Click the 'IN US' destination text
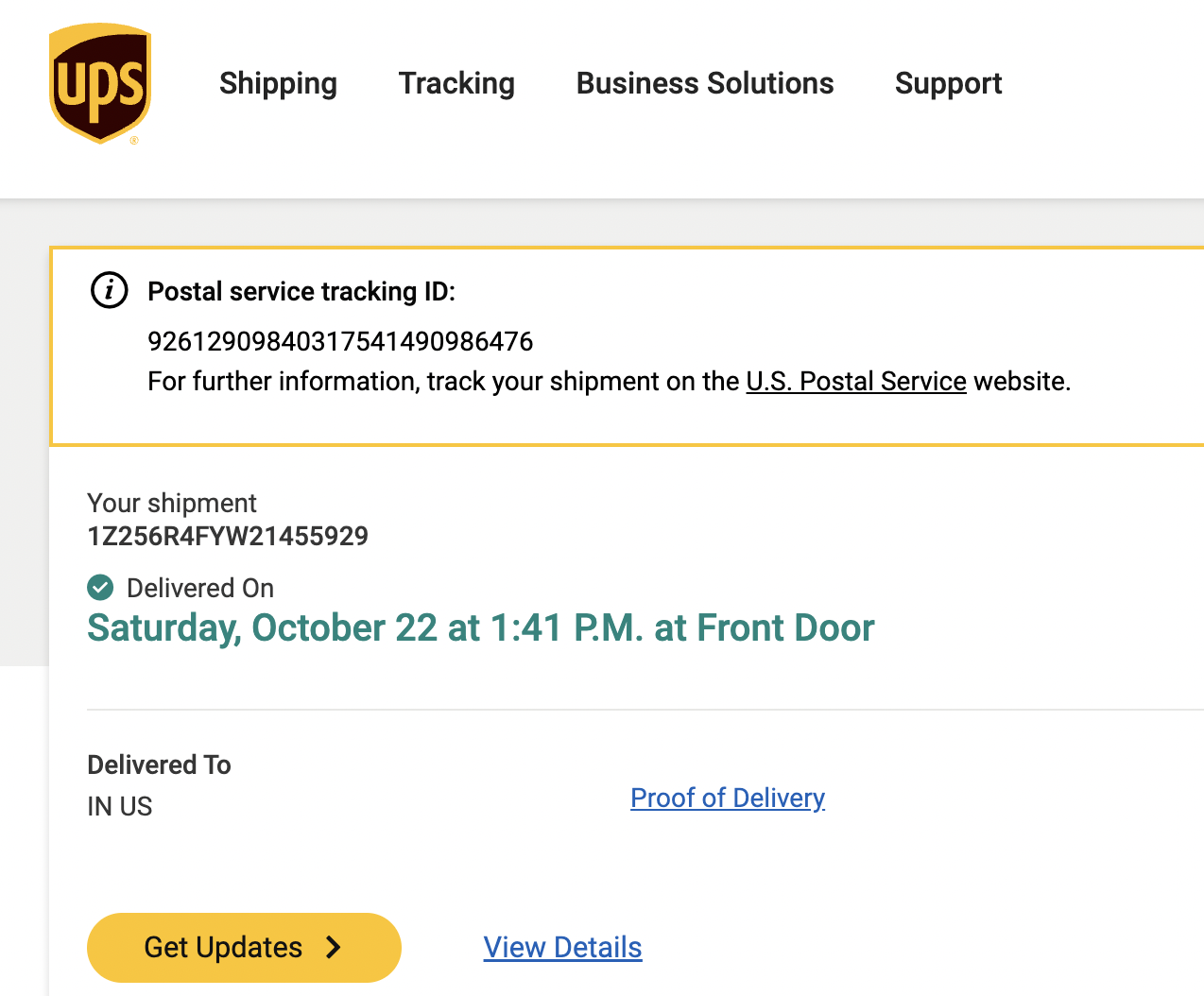The width and height of the screenshot is (1204, 996). (x=119, y=806)
